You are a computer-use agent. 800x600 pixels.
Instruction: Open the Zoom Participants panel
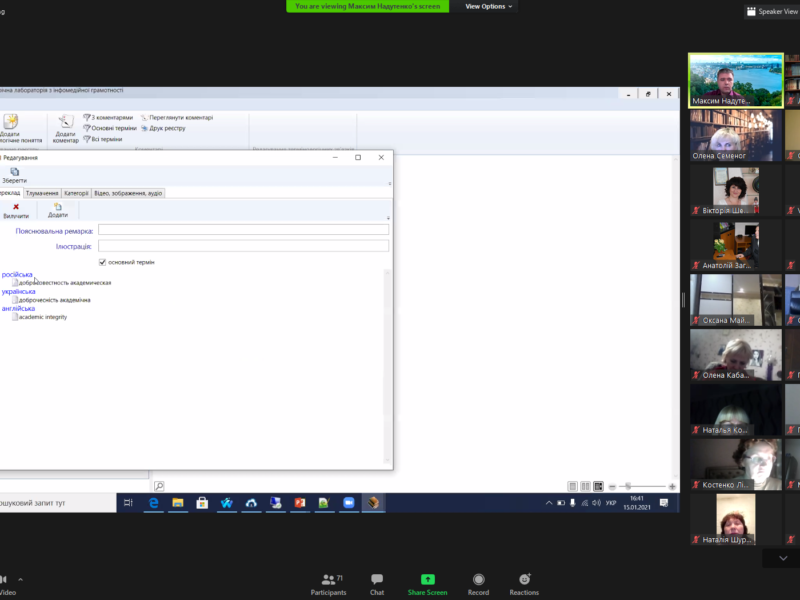pyautogui.click(x=328, y=584)
